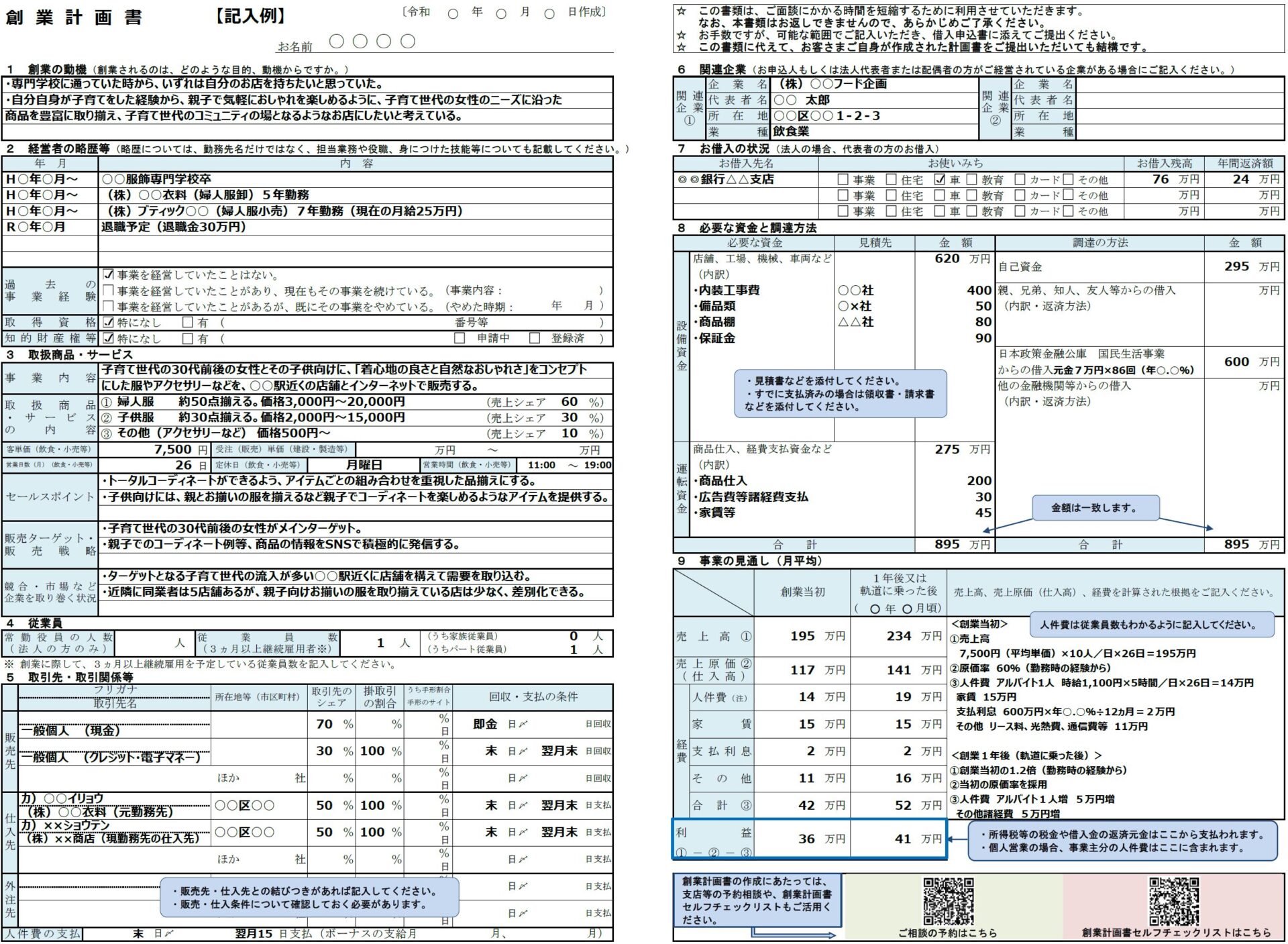The image size is (1288, 944).
Task: Click the 利益 創業当初 value '36'
Action: coord(806,839)
